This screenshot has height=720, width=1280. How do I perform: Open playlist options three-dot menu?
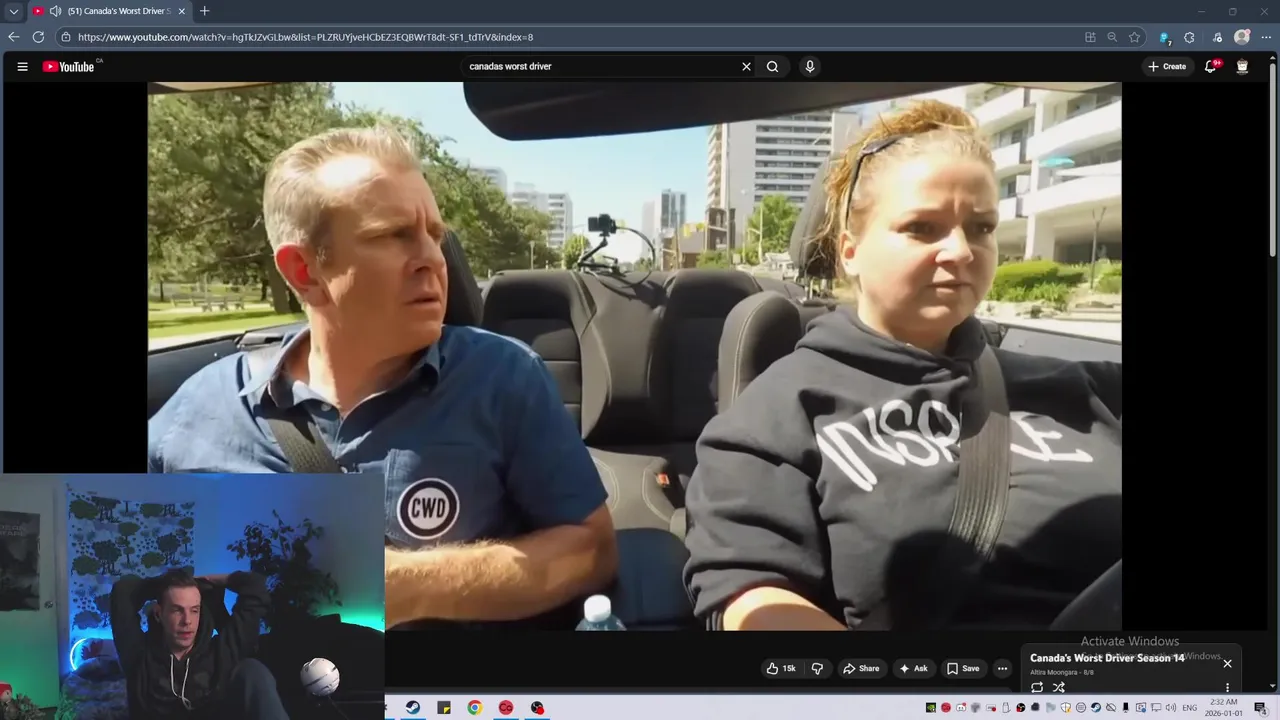[1227, 688]
